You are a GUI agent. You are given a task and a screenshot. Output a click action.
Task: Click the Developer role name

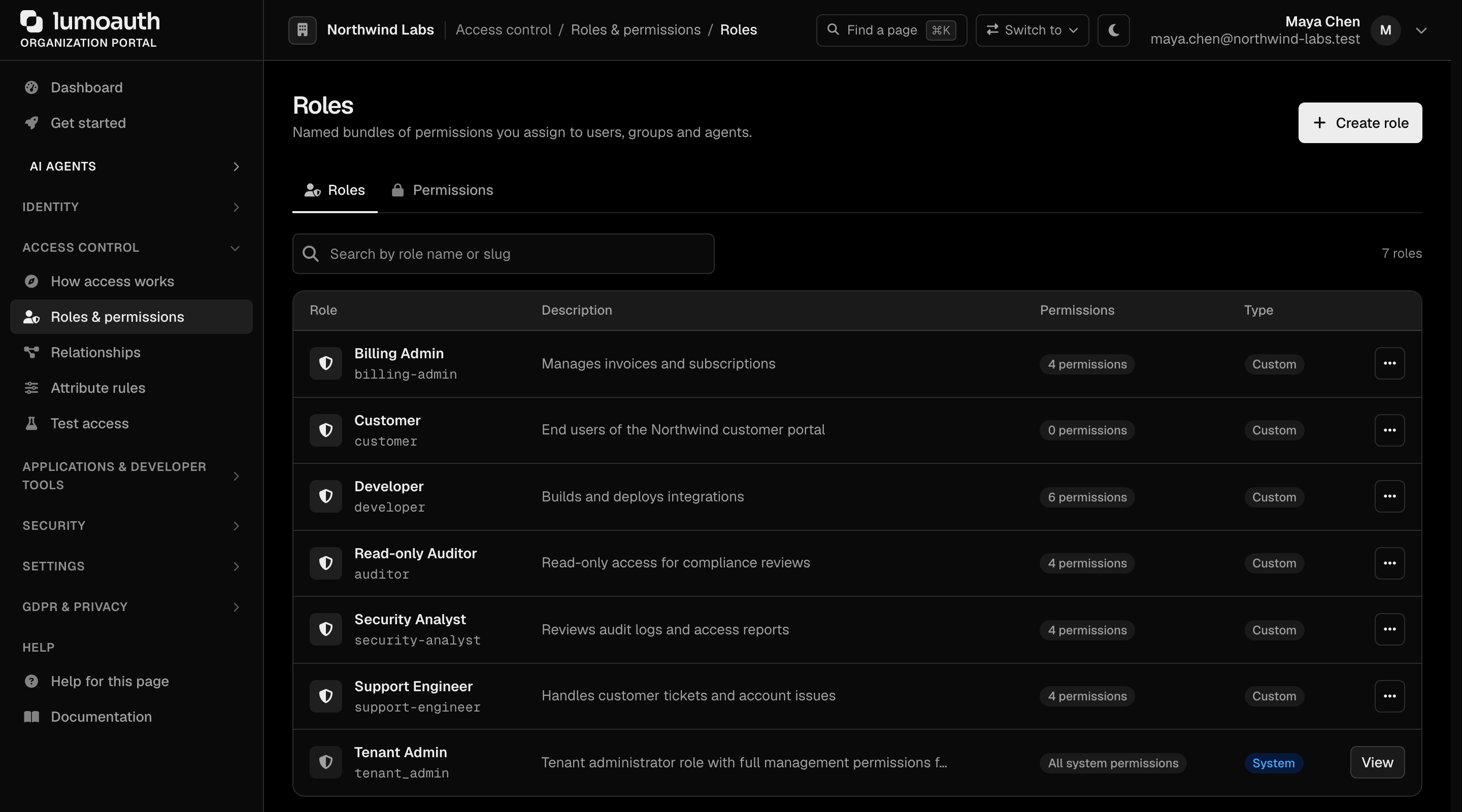389,487
